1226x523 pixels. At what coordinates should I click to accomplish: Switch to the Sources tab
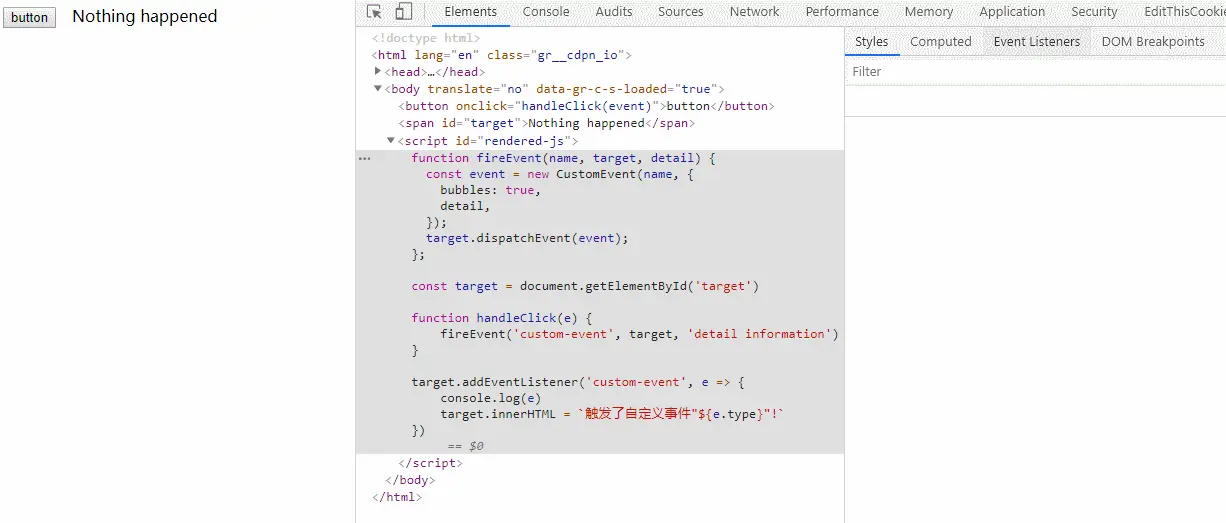[681, 12]
